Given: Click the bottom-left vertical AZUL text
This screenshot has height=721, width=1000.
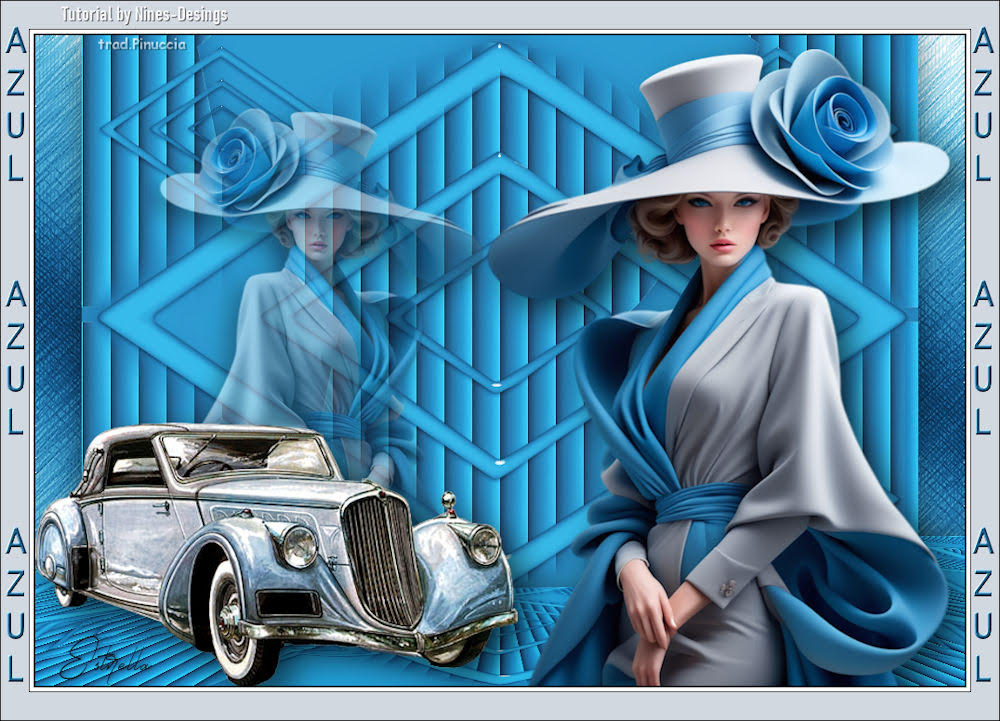Looking at the screenshot, I should pyautogui.click(x=16, y=605).
